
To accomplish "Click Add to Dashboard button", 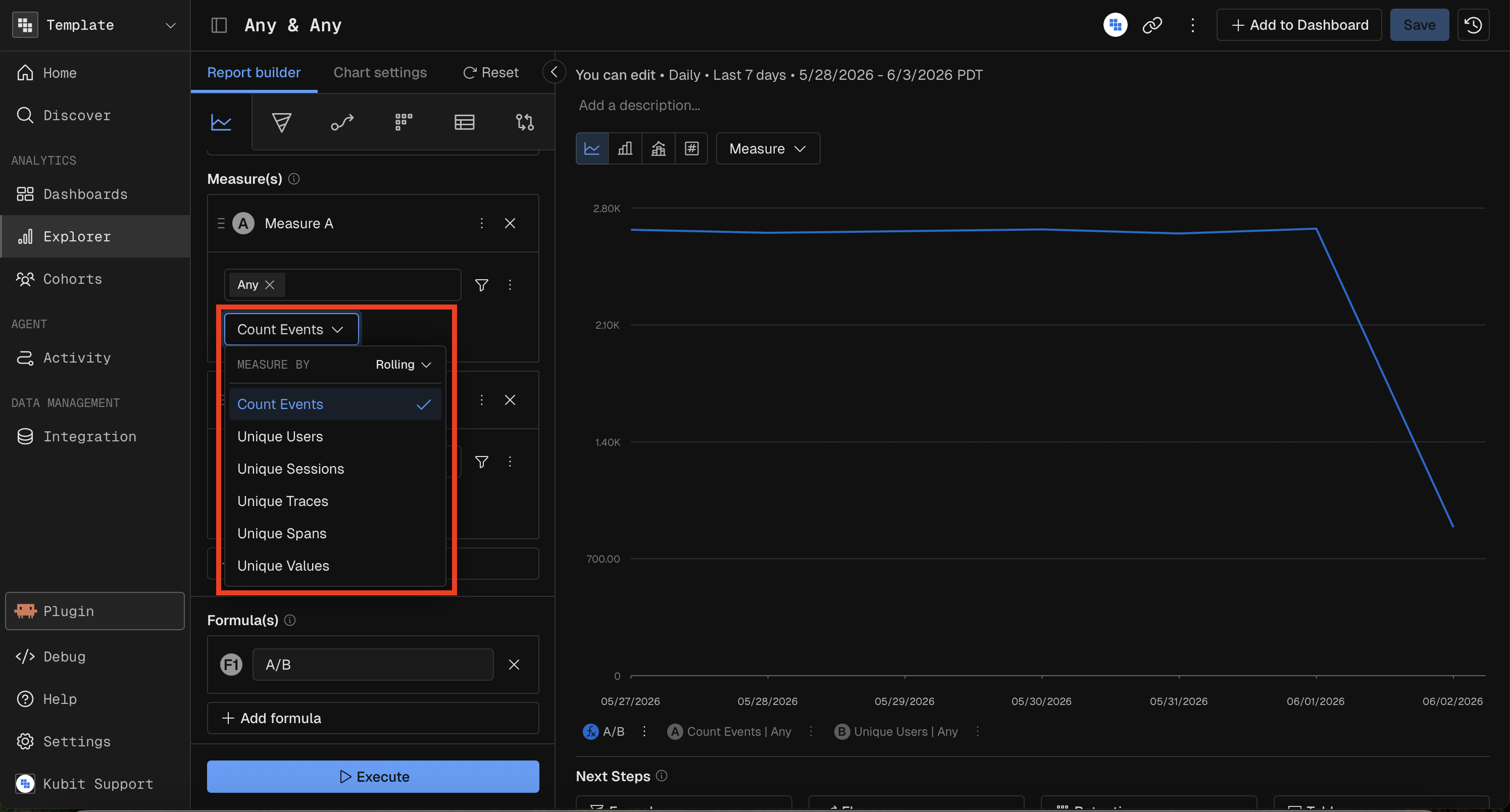I will click(1299, 25).
